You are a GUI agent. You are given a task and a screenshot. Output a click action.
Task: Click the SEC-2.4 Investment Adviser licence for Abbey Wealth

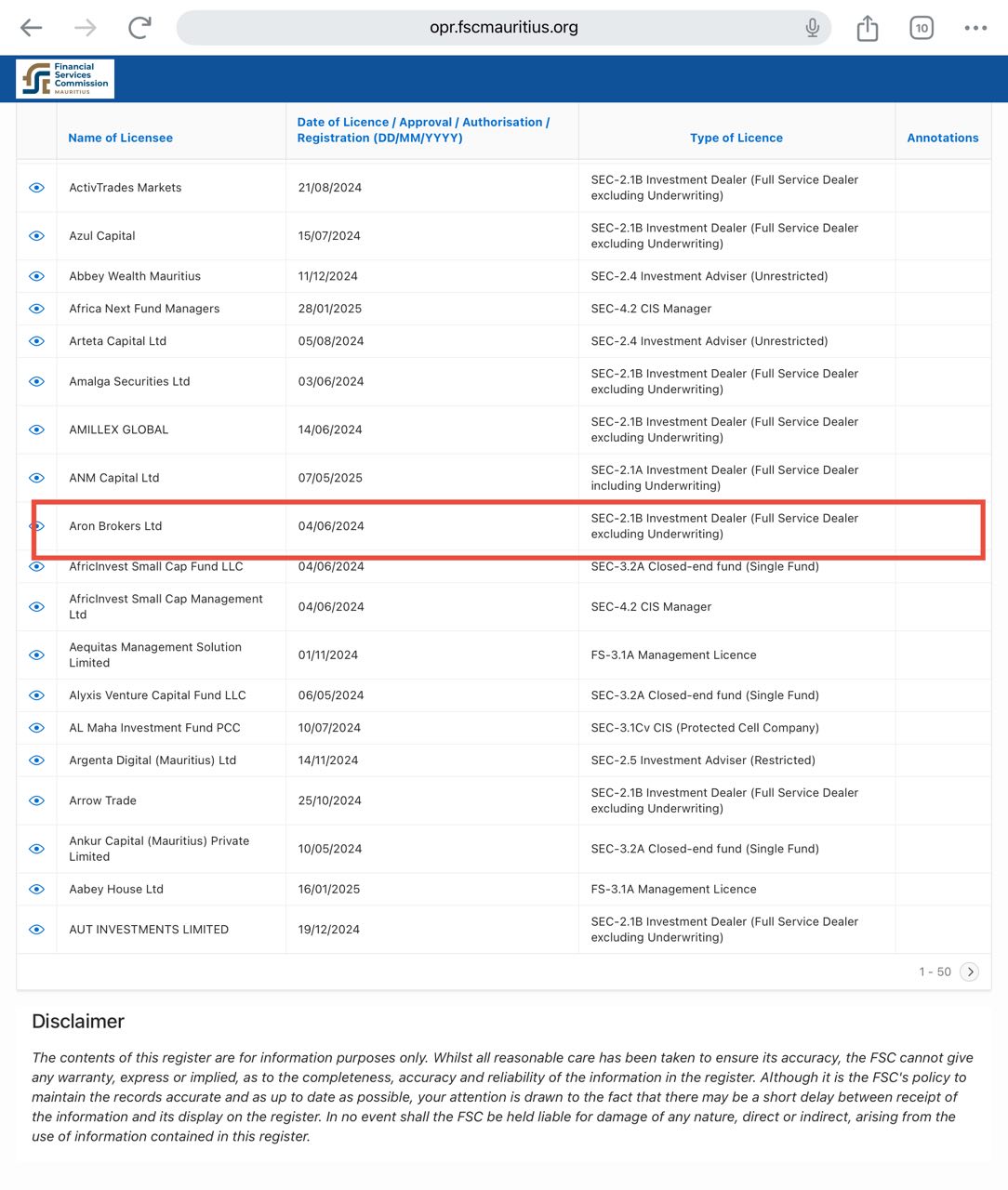coord(710,276)
